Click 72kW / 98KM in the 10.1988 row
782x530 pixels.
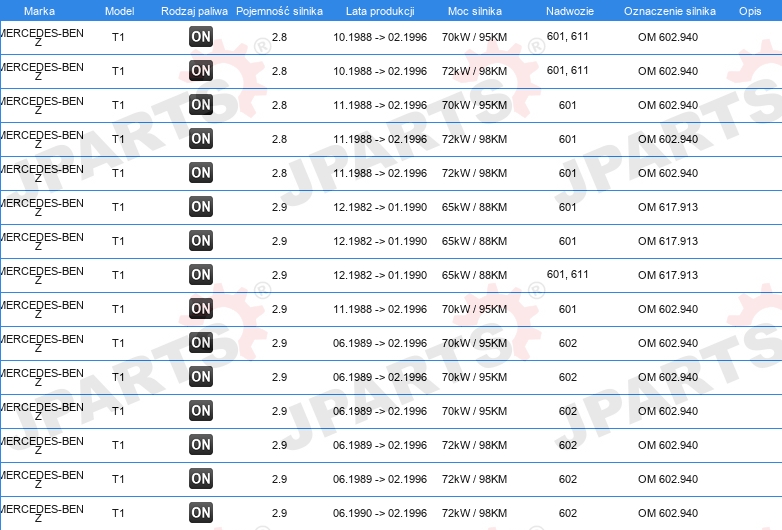474,71
